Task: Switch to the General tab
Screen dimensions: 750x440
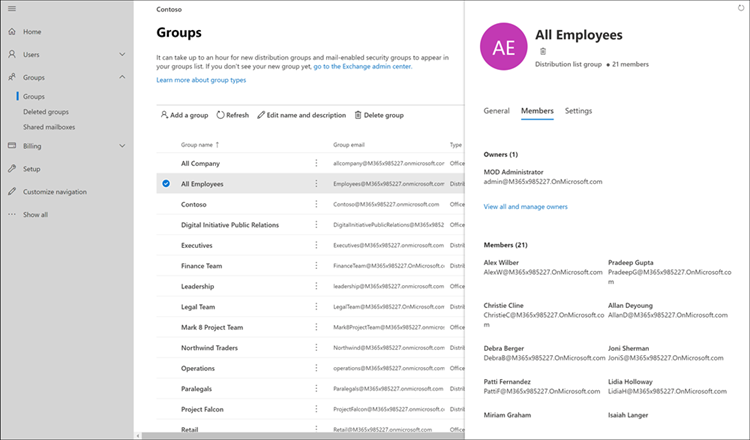Action: [x=496, y=110]
